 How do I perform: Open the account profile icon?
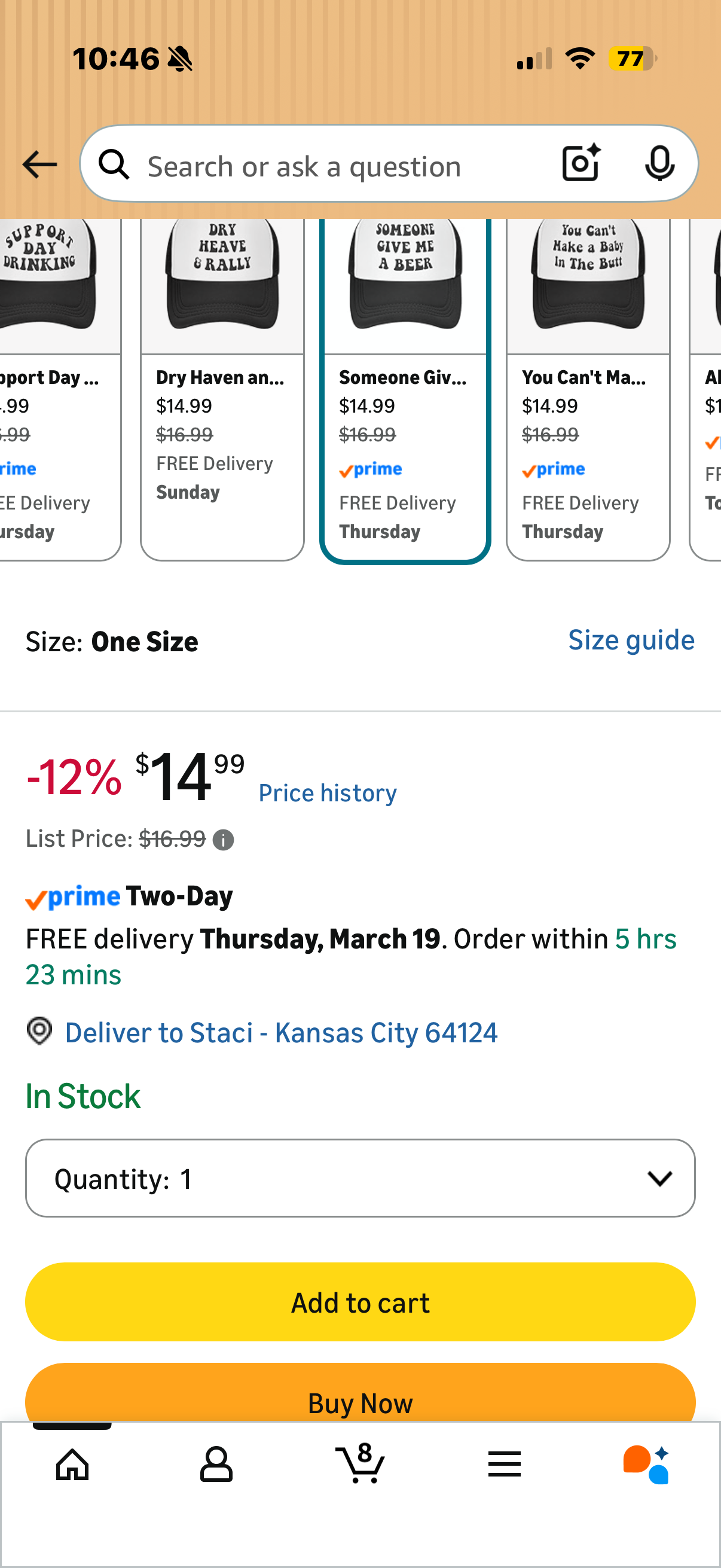pyautogui.click(x=216, y=1464)
